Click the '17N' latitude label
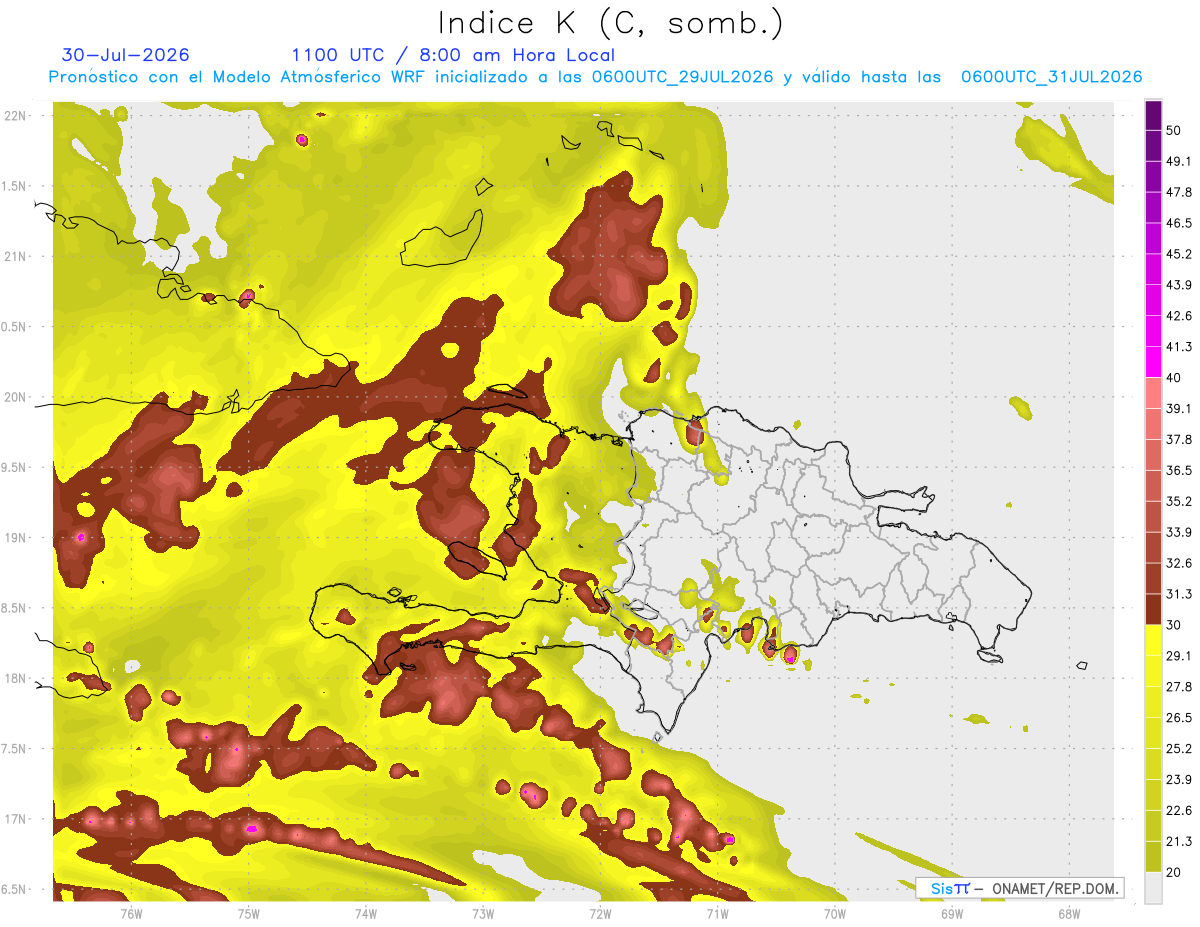Image resolution: width=1200 pixels, height=927 pixels. click(16, 819)
